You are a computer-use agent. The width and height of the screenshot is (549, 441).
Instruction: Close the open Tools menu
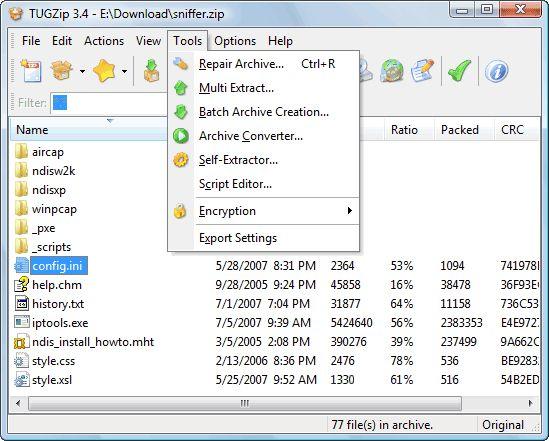click(x=188, y=41)
